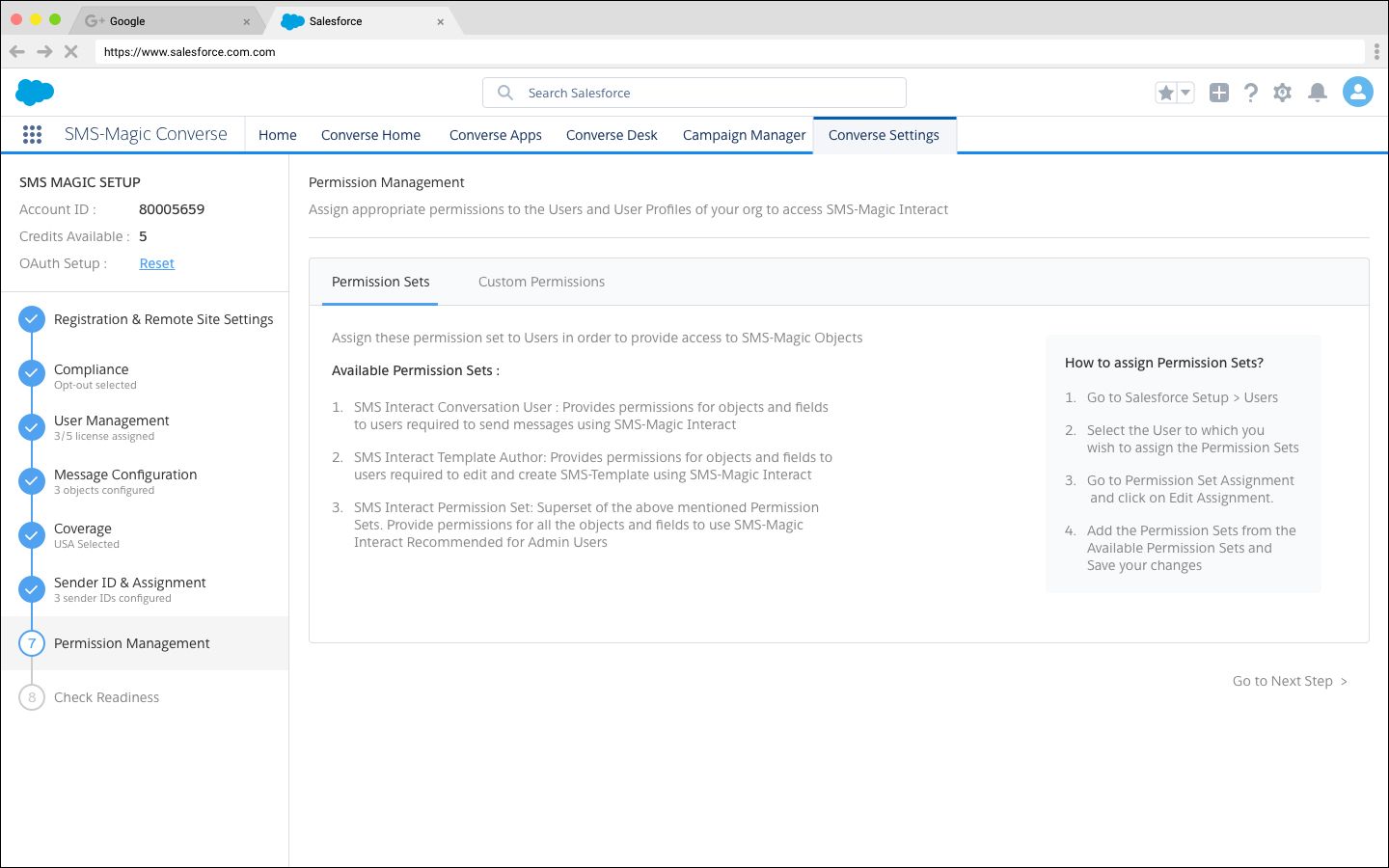
Task: Click 'Available Permission Sets :' label
Action: [416, 370]
